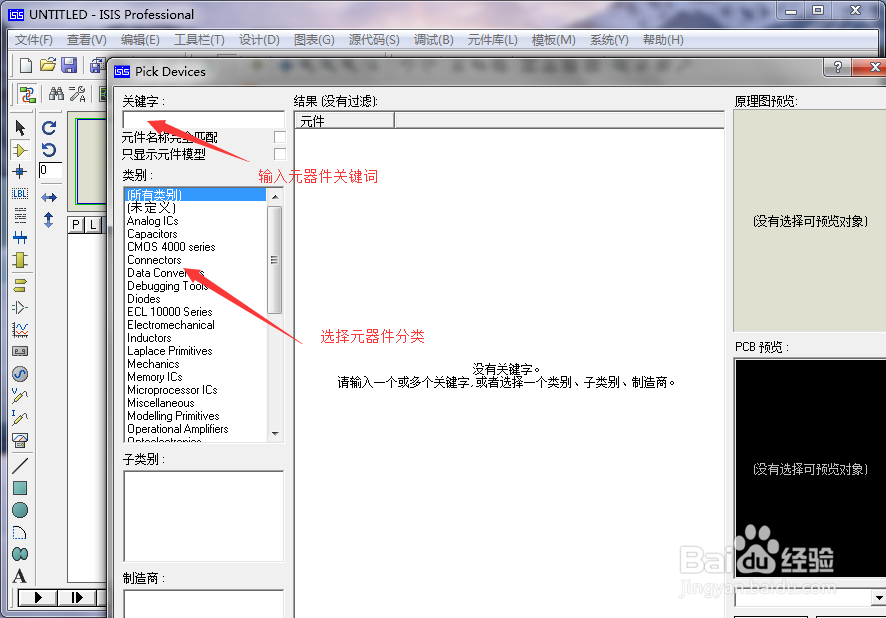Select the Current probe tool
Screen dimensions: 886x618
(20, 418)
